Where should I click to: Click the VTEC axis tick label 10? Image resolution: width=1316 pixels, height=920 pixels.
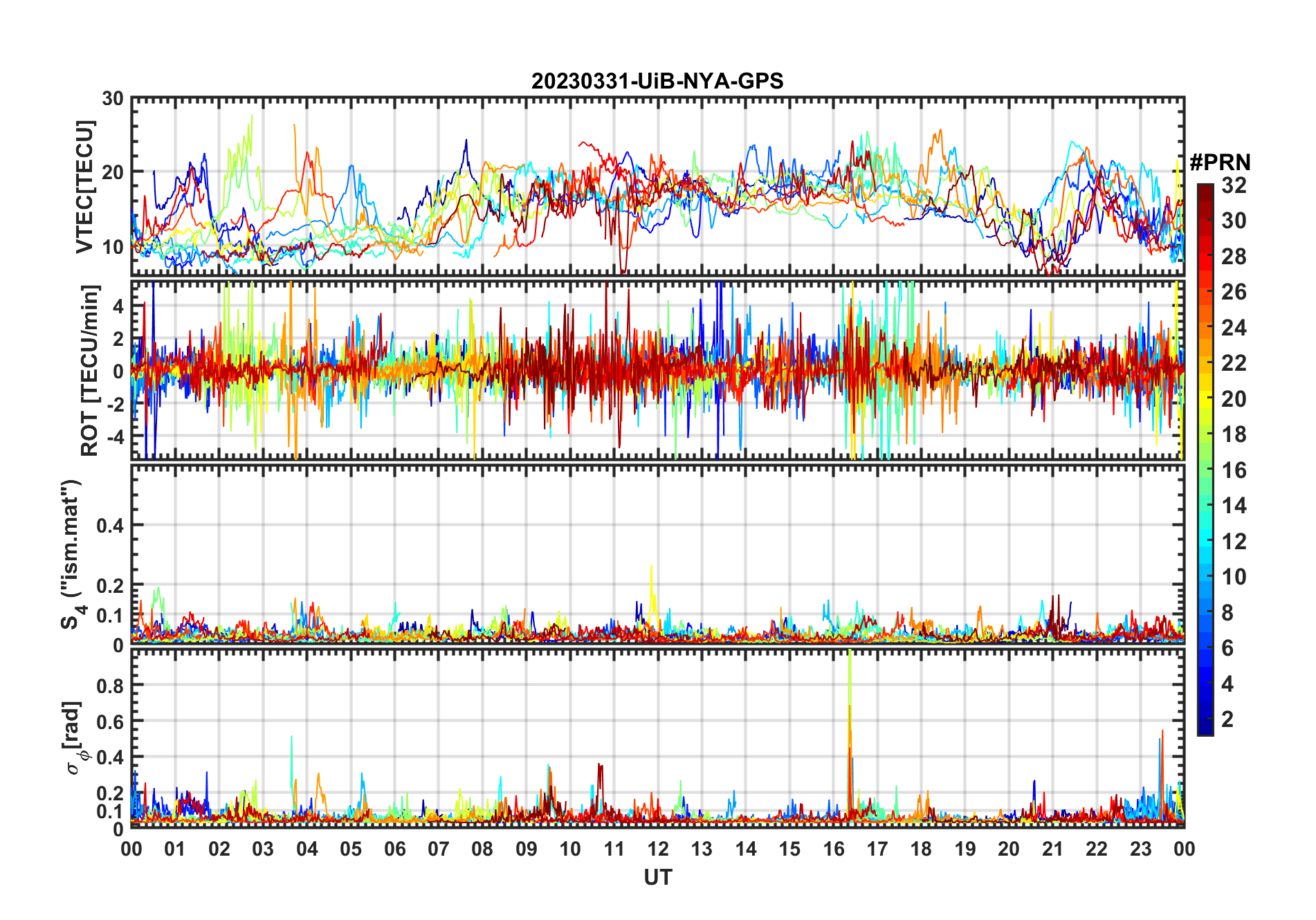[113, 246]
